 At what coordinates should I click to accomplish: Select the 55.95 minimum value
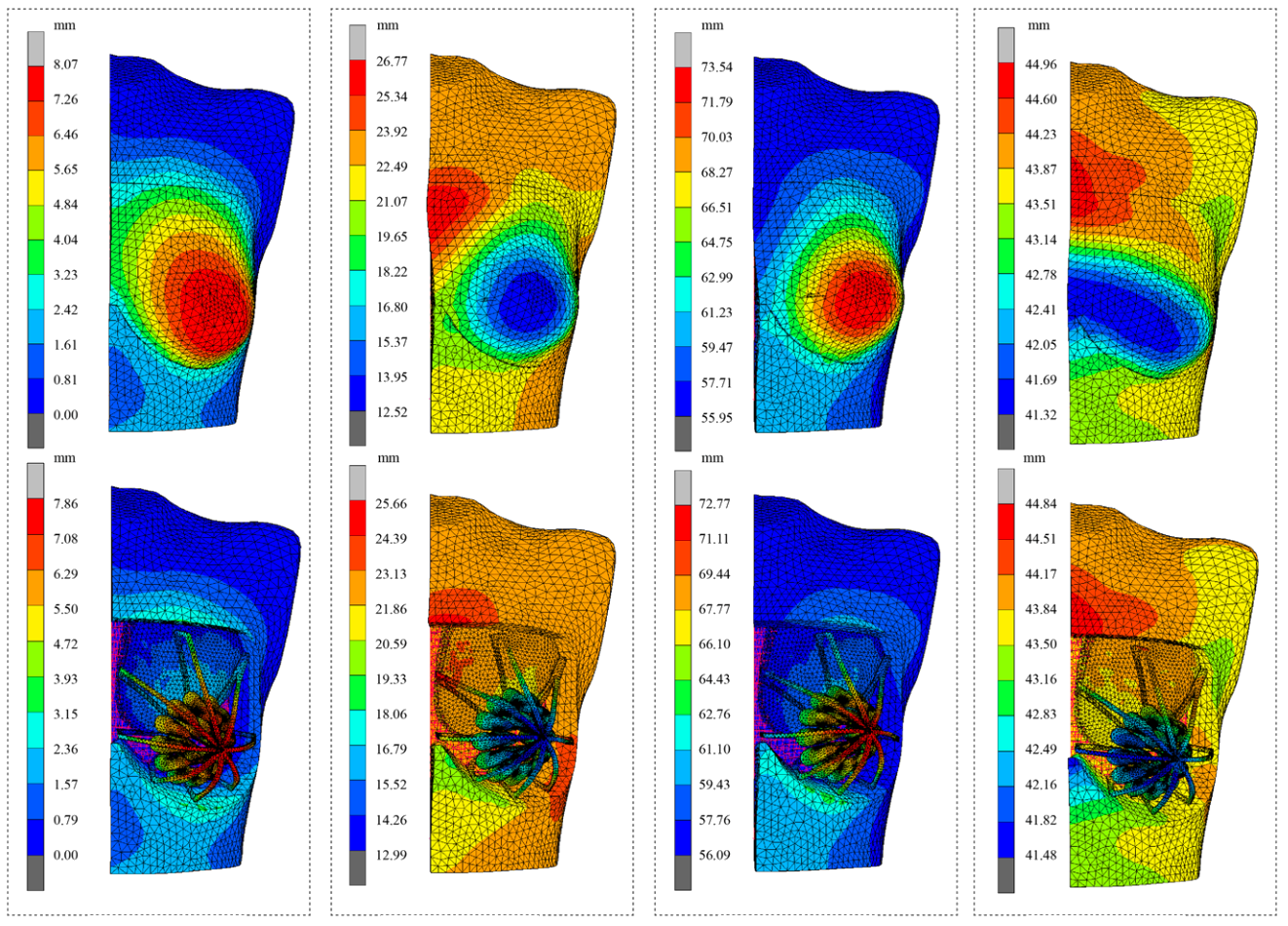(x=717, y=418)
